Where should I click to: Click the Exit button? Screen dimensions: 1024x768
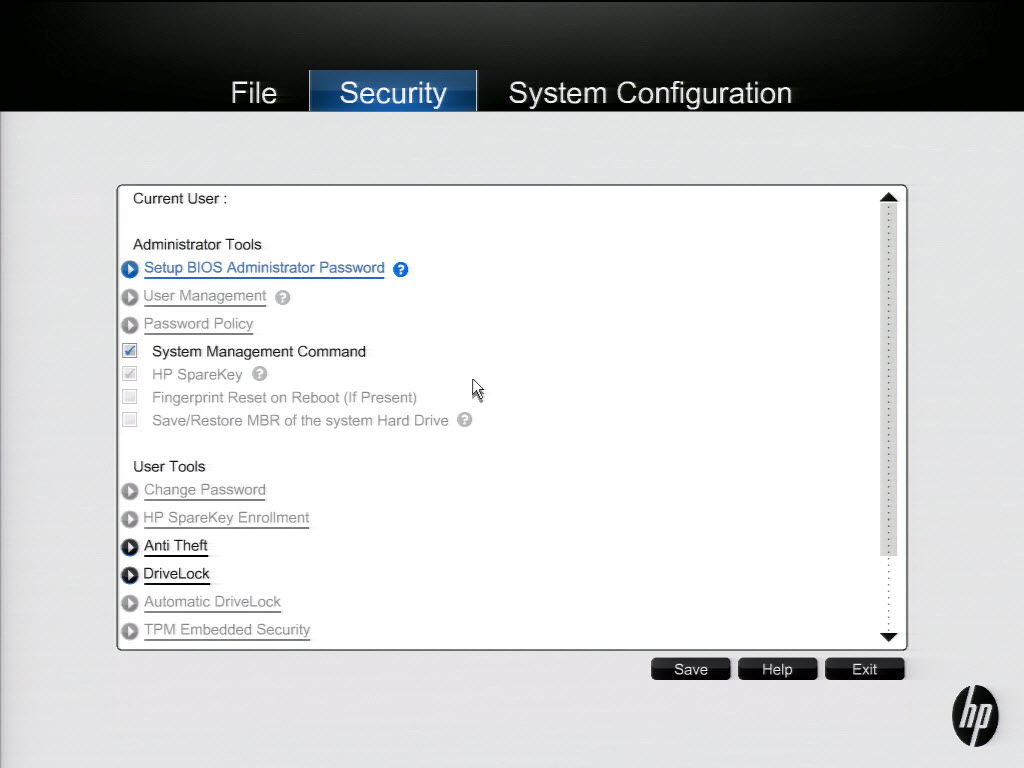pyautogui.click(x=864, y=669)
